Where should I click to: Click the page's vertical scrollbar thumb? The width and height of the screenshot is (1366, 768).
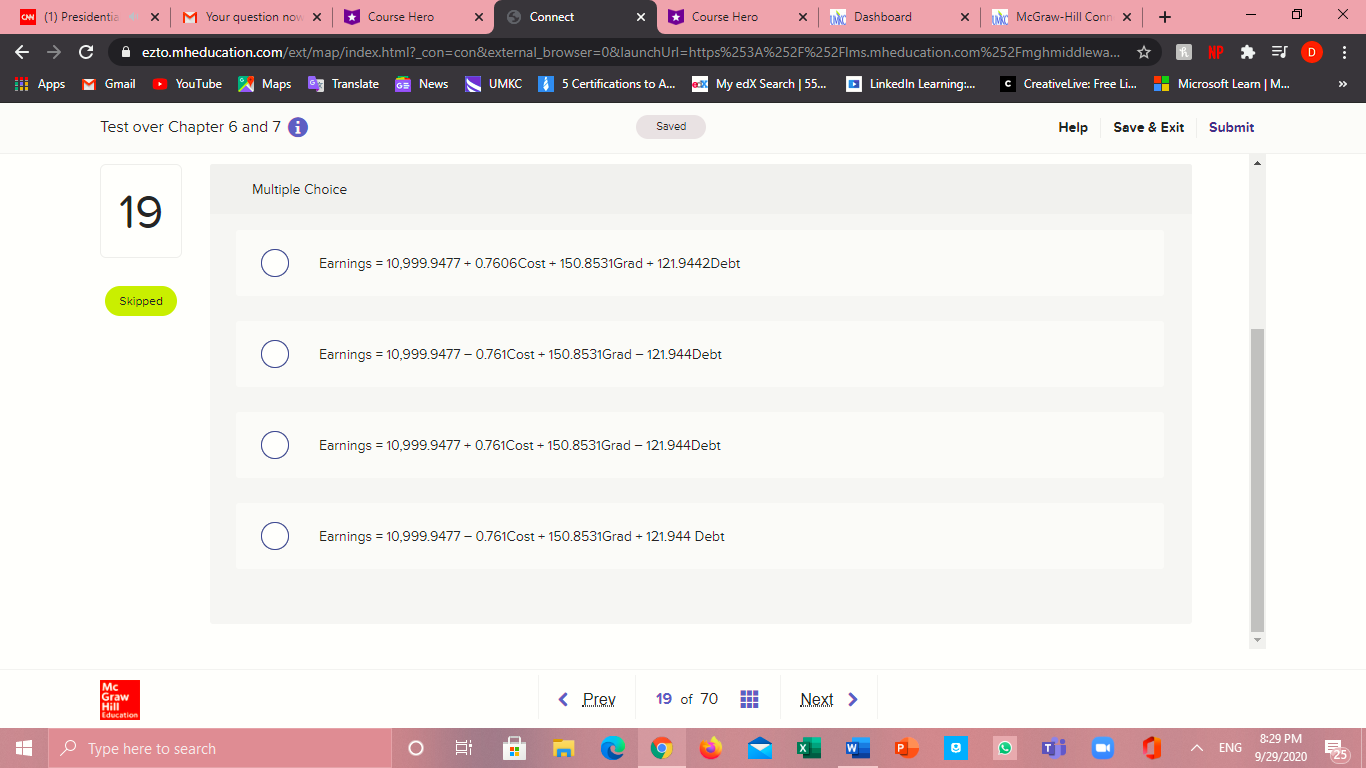pos(1258,479)
